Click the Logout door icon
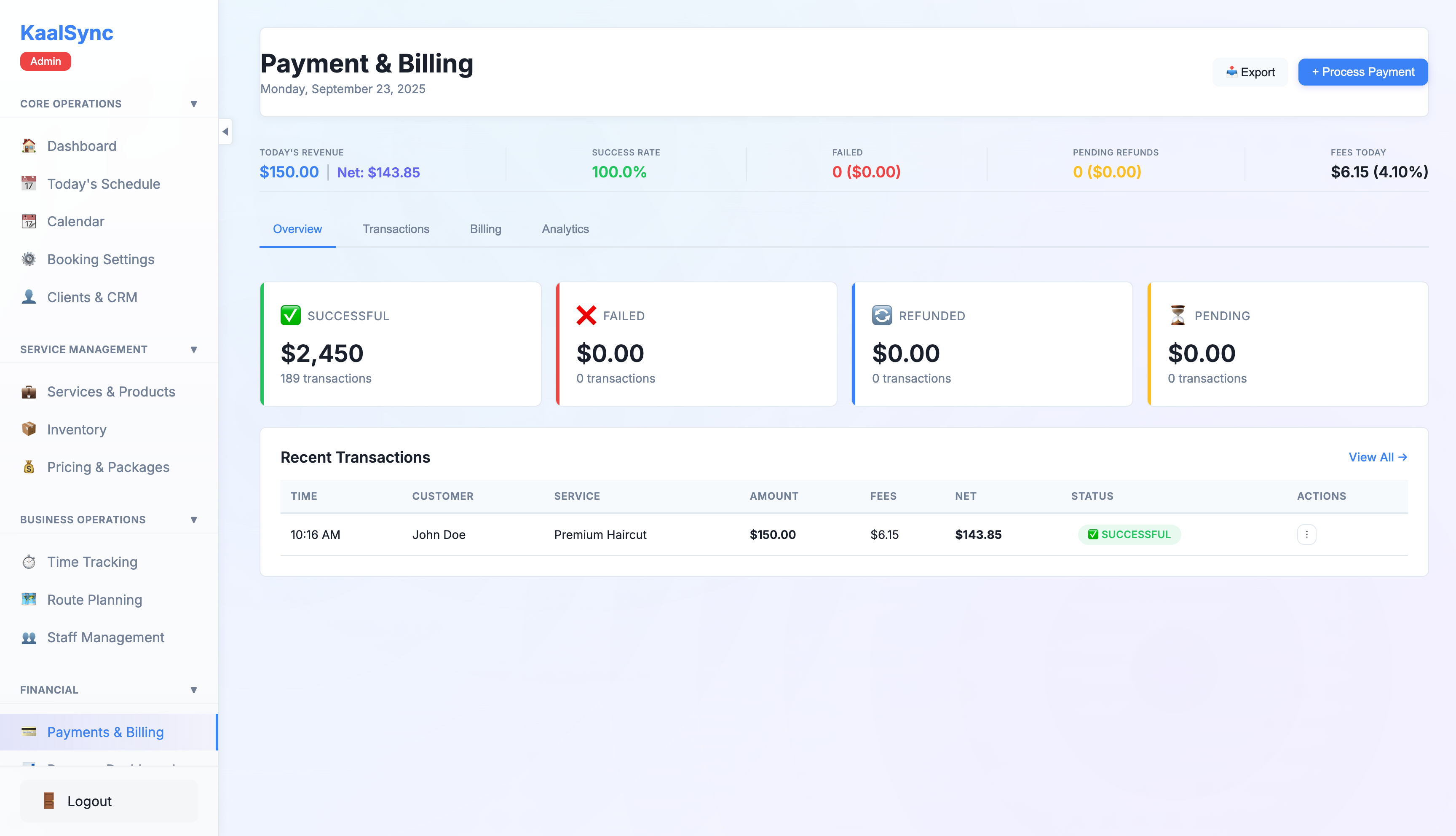This screenshot has height=836, width=1456. click(x=49, y=801)
